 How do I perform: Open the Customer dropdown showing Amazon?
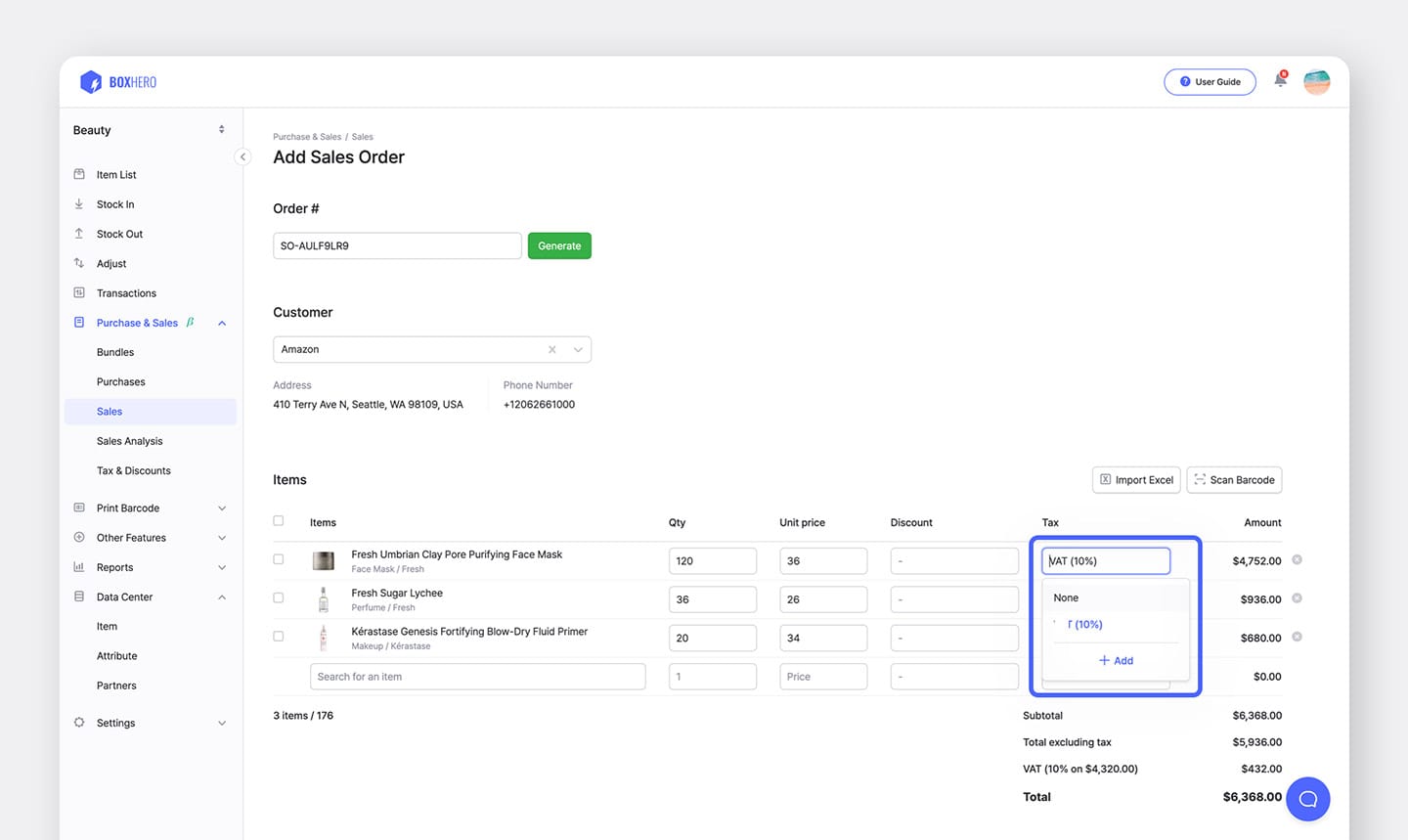pyautogui.click(x=577, y=349)
